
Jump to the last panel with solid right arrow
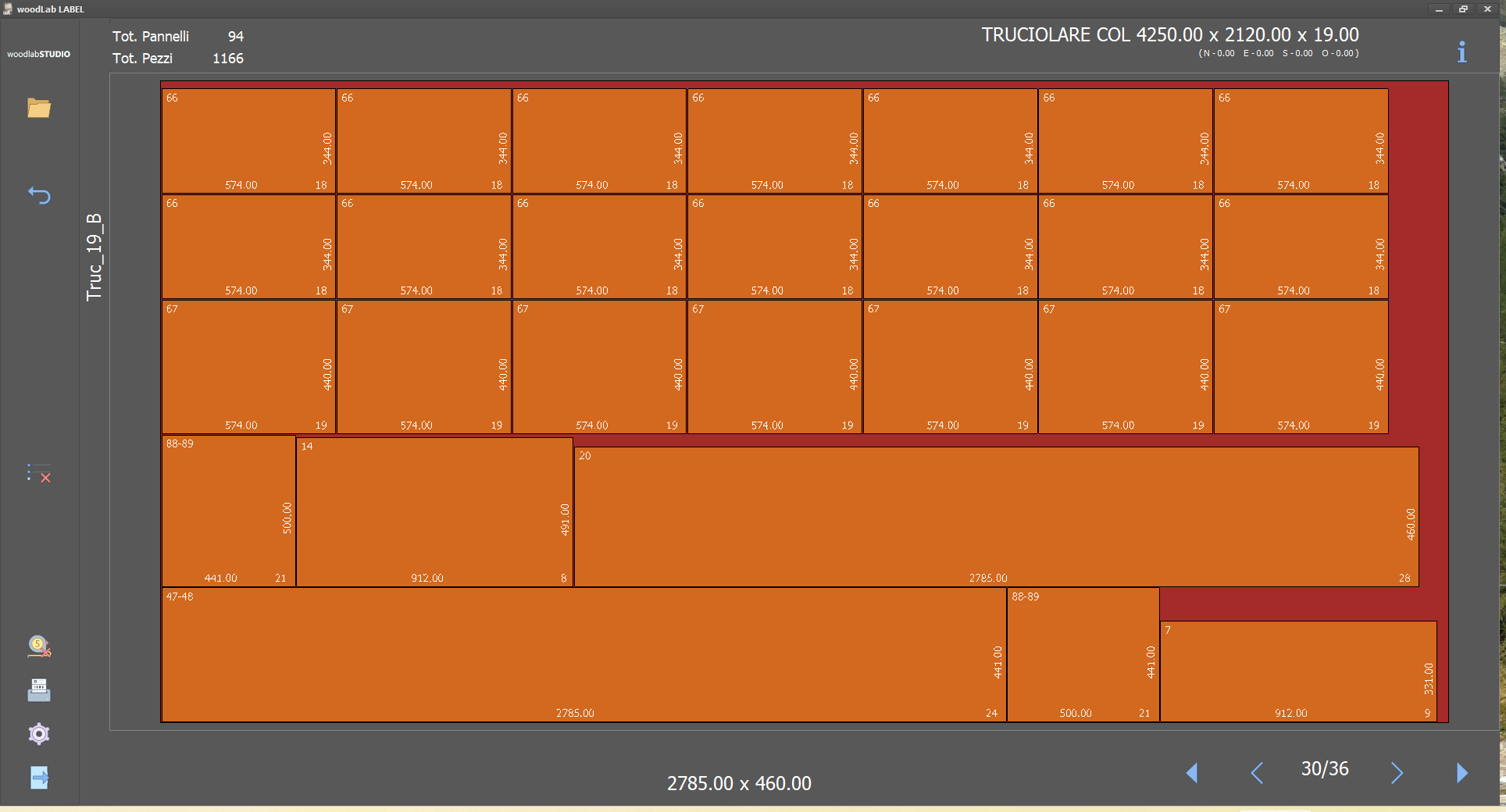pyautogui.click(x=1462, y=772)
